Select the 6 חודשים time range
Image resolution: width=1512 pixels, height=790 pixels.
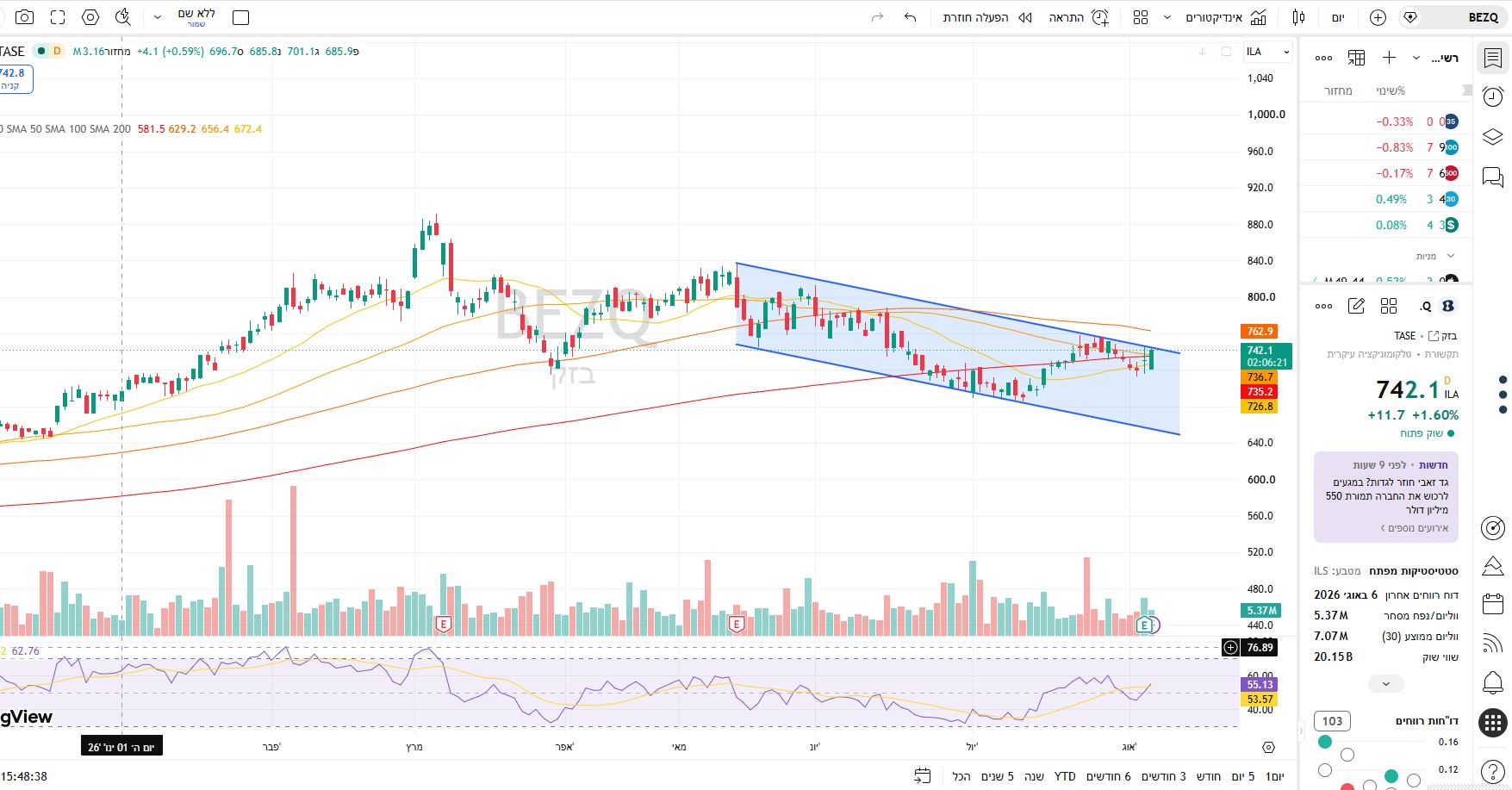pyautogui.click(x=1108, y=776)
